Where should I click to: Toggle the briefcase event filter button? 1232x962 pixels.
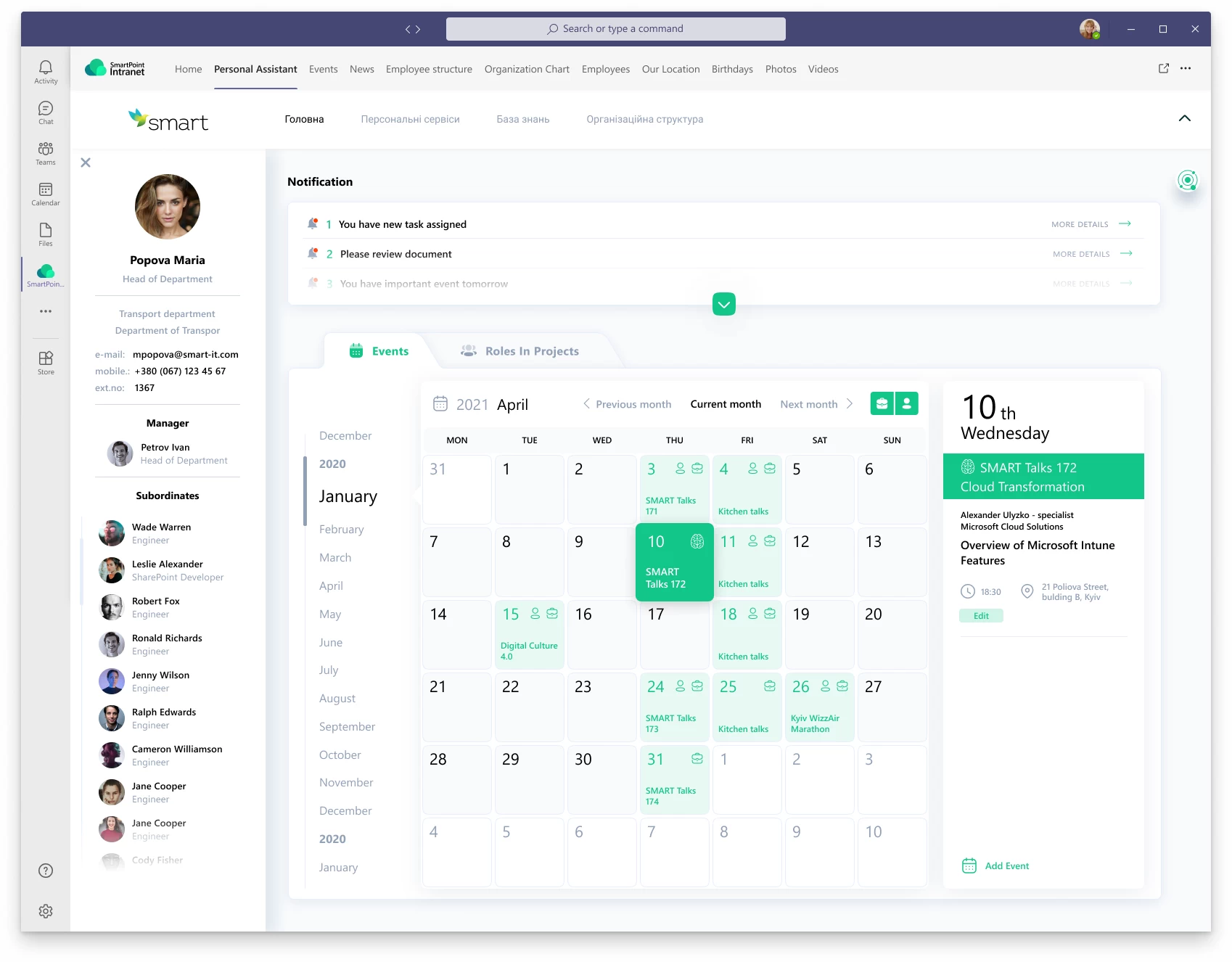click(882, 404)
